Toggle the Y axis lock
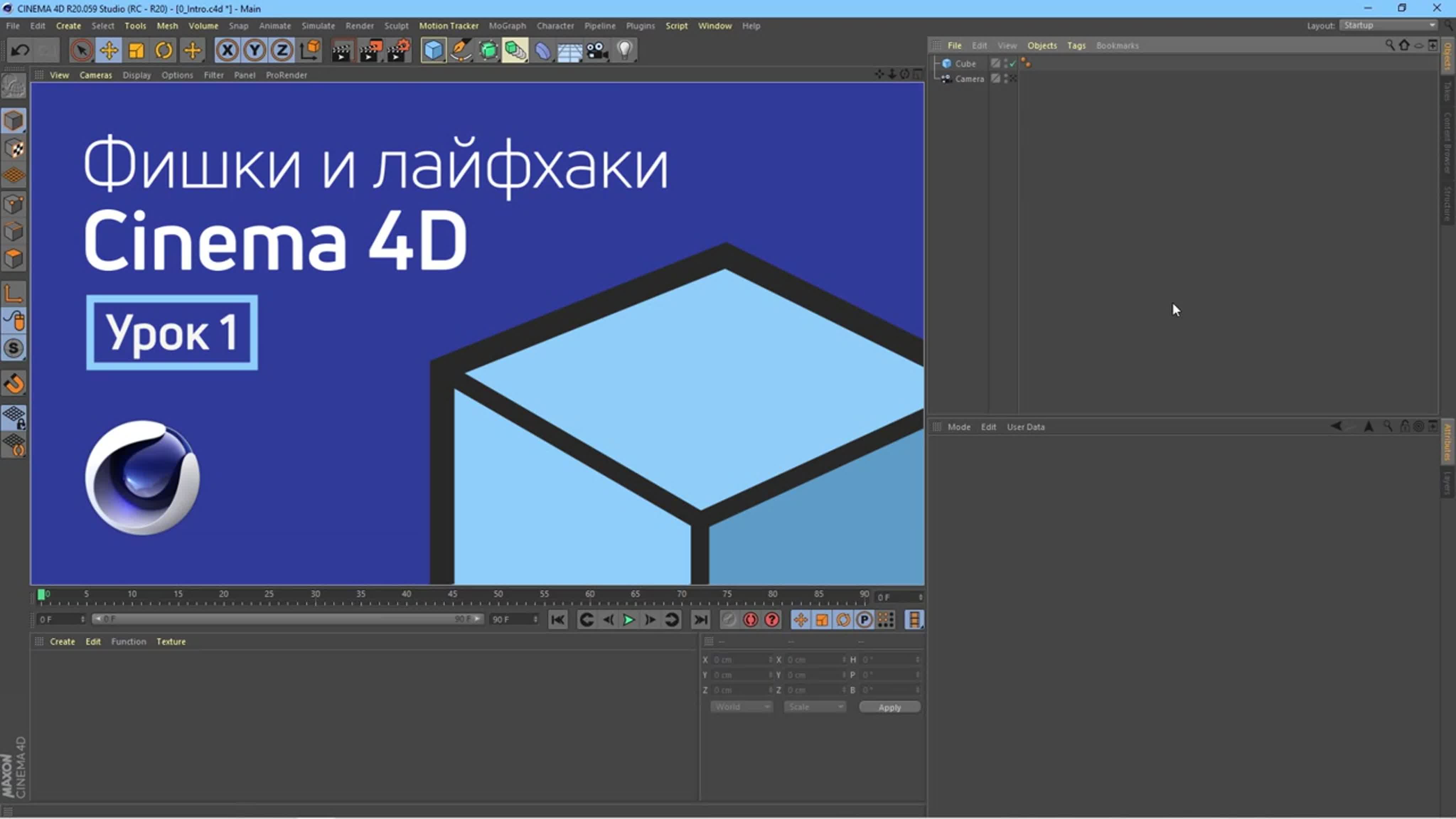 (x=255, y=50)
